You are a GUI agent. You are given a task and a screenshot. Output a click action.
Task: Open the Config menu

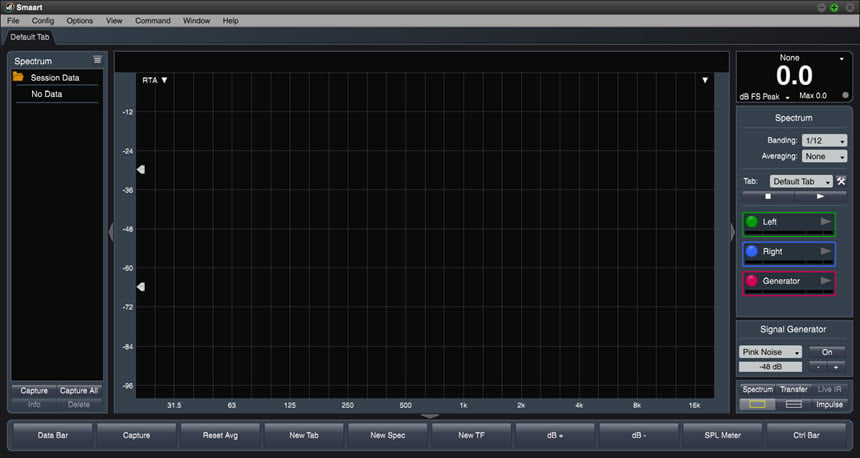[43, 20]
